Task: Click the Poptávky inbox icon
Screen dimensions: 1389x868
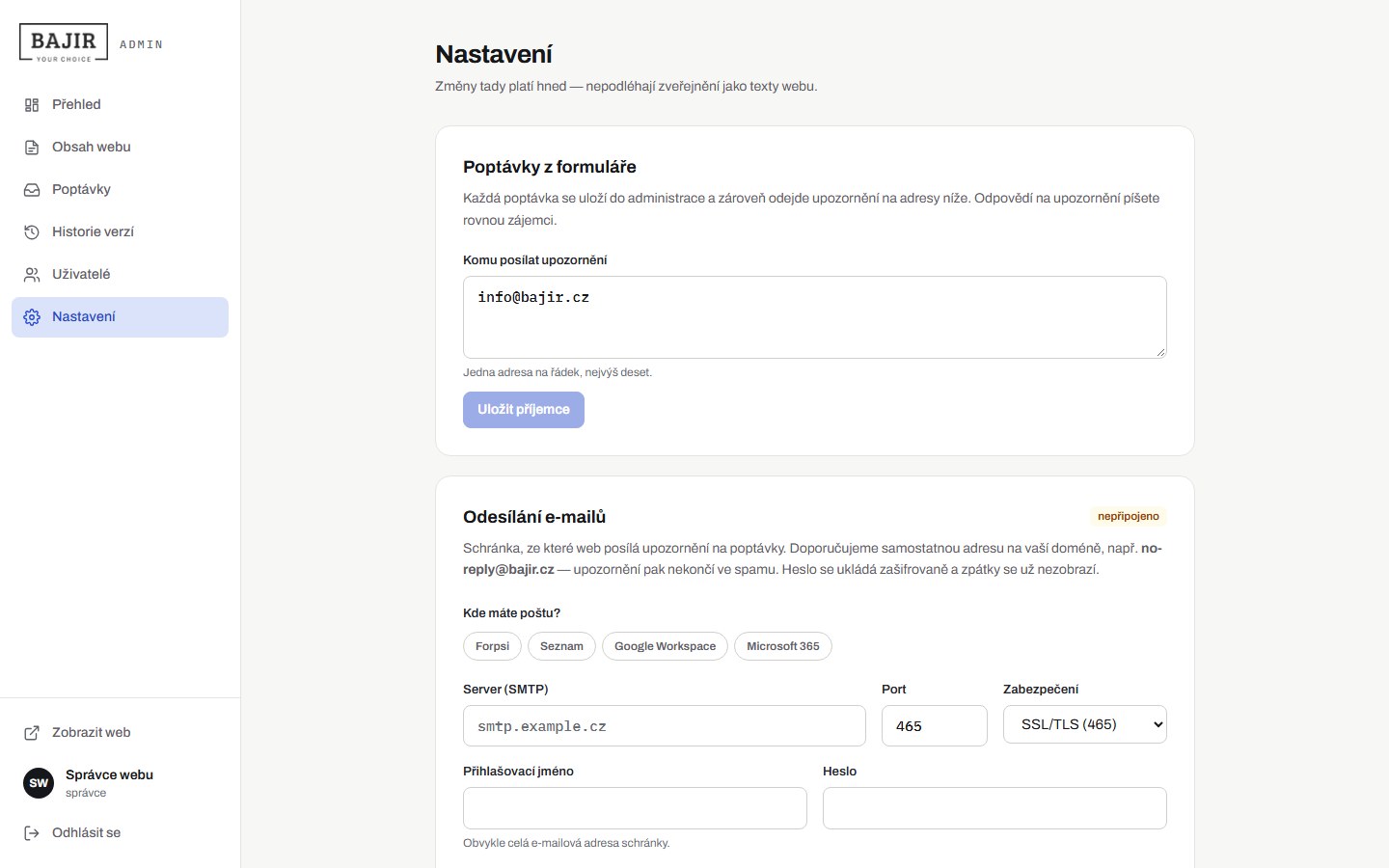Action: [32, 190]
